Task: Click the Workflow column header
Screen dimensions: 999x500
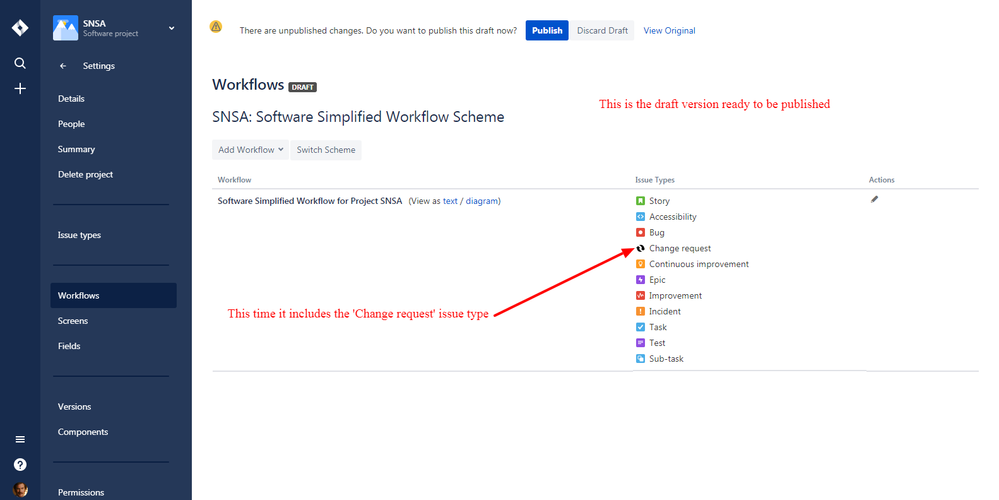Action: coord(234,180)
